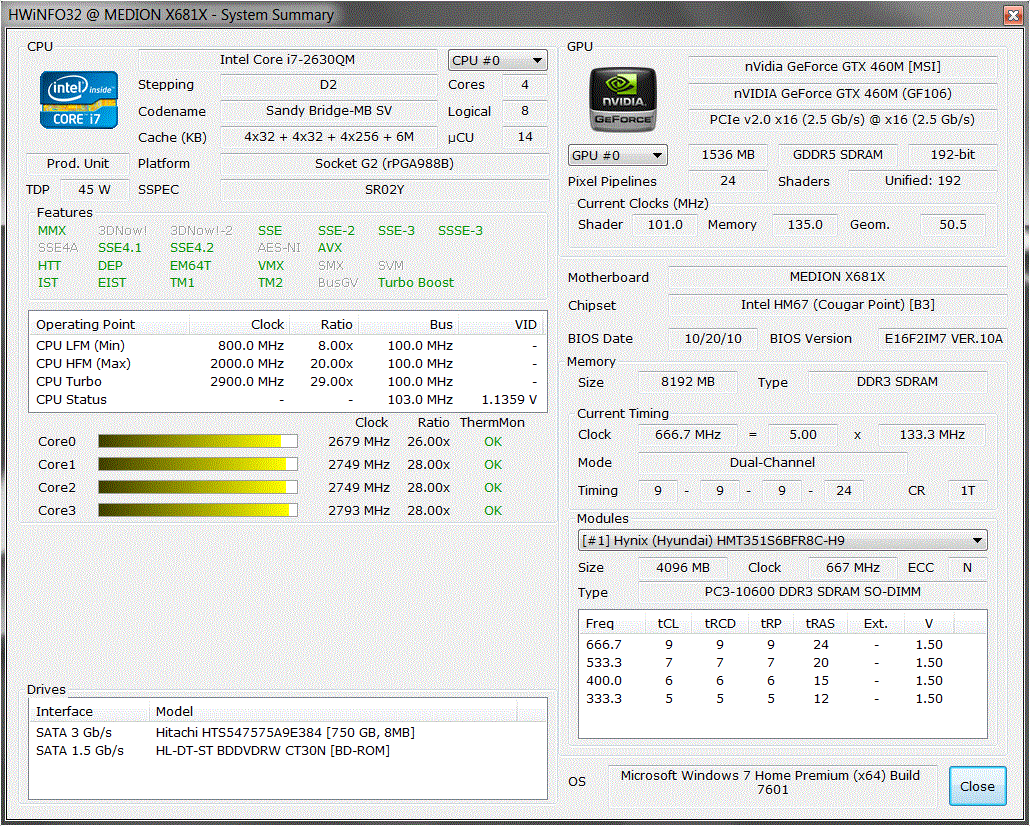Select the CPU HFM (Max) row

pos(287,363)
